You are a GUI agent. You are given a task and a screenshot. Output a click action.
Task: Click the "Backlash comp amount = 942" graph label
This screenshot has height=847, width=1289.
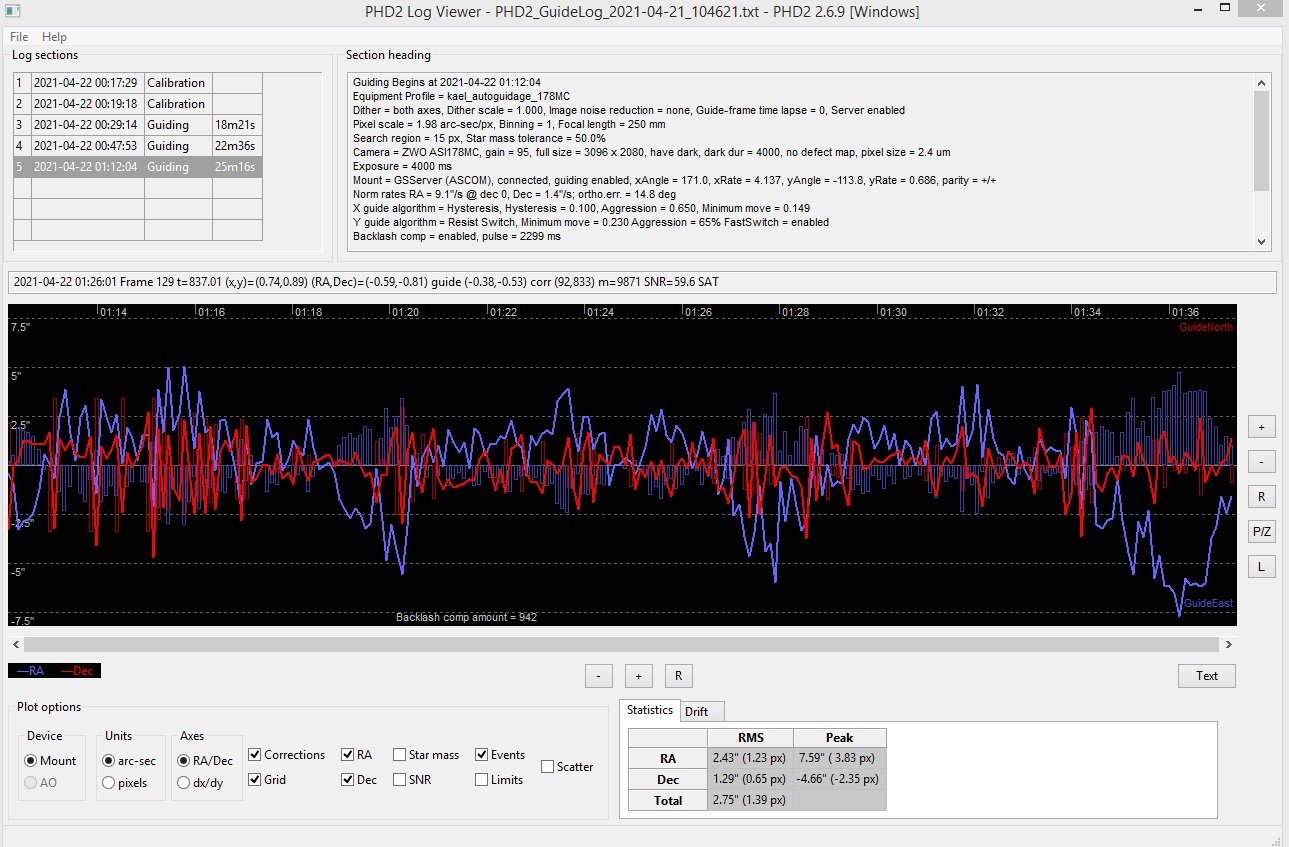click(x=467, y=617)
